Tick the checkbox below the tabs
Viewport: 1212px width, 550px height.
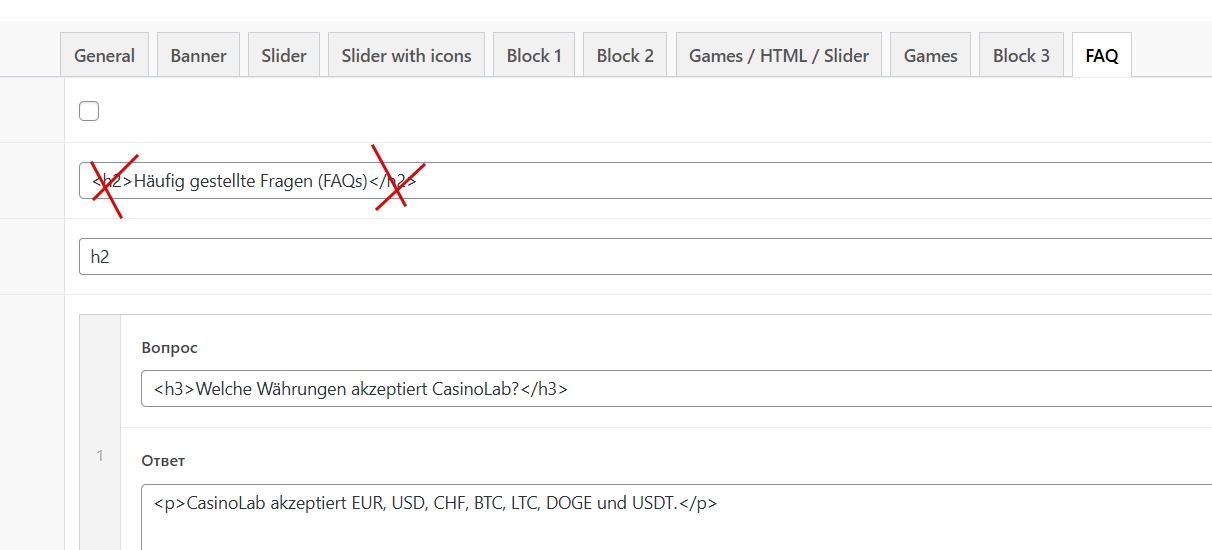point(89,111)
